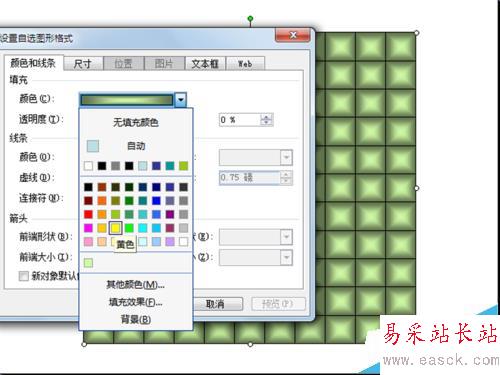Click the fill color gradient preview box
500x375 pixels.
click(x=127, y=100)
